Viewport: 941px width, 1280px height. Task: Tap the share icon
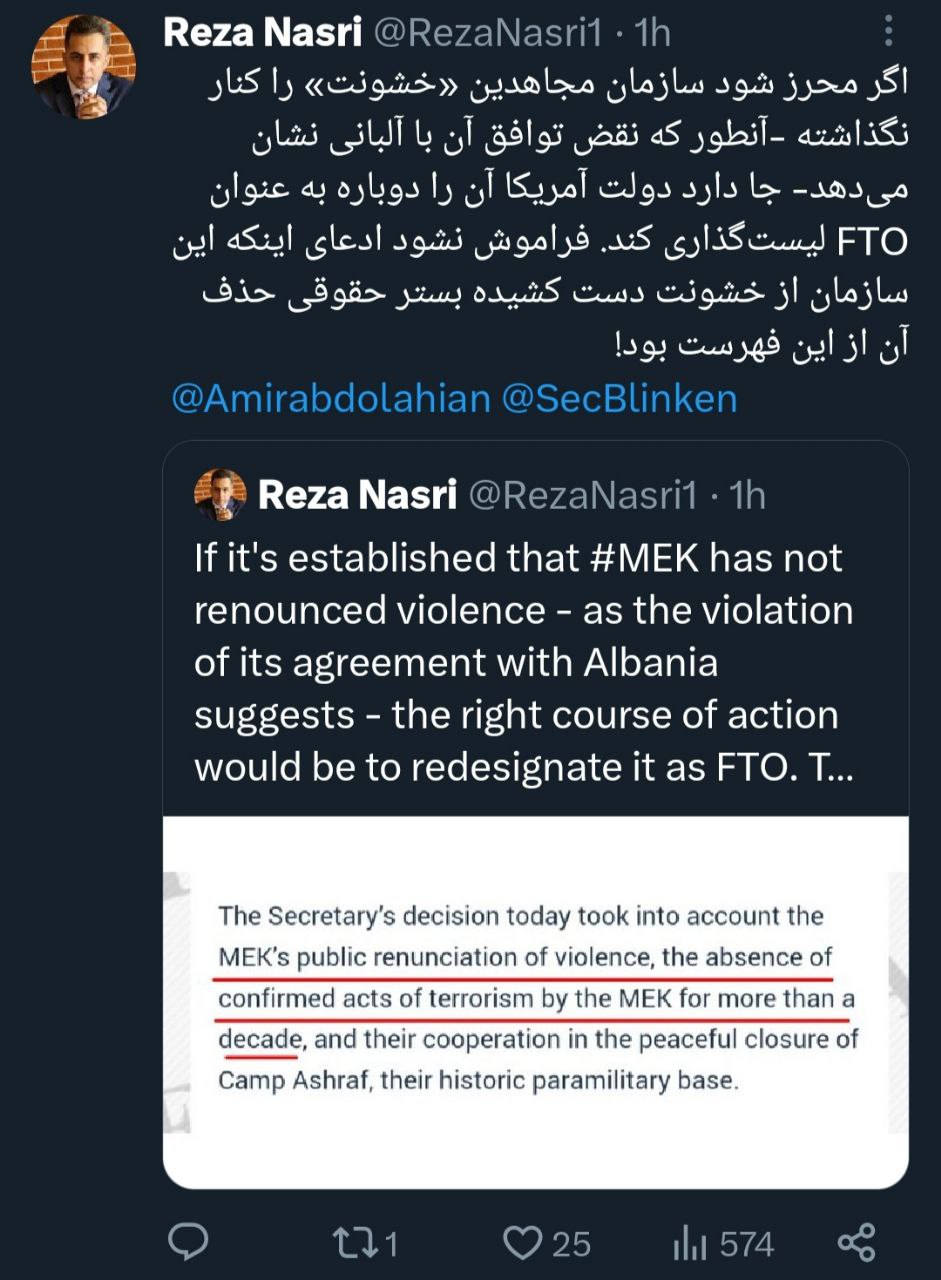856,1243
